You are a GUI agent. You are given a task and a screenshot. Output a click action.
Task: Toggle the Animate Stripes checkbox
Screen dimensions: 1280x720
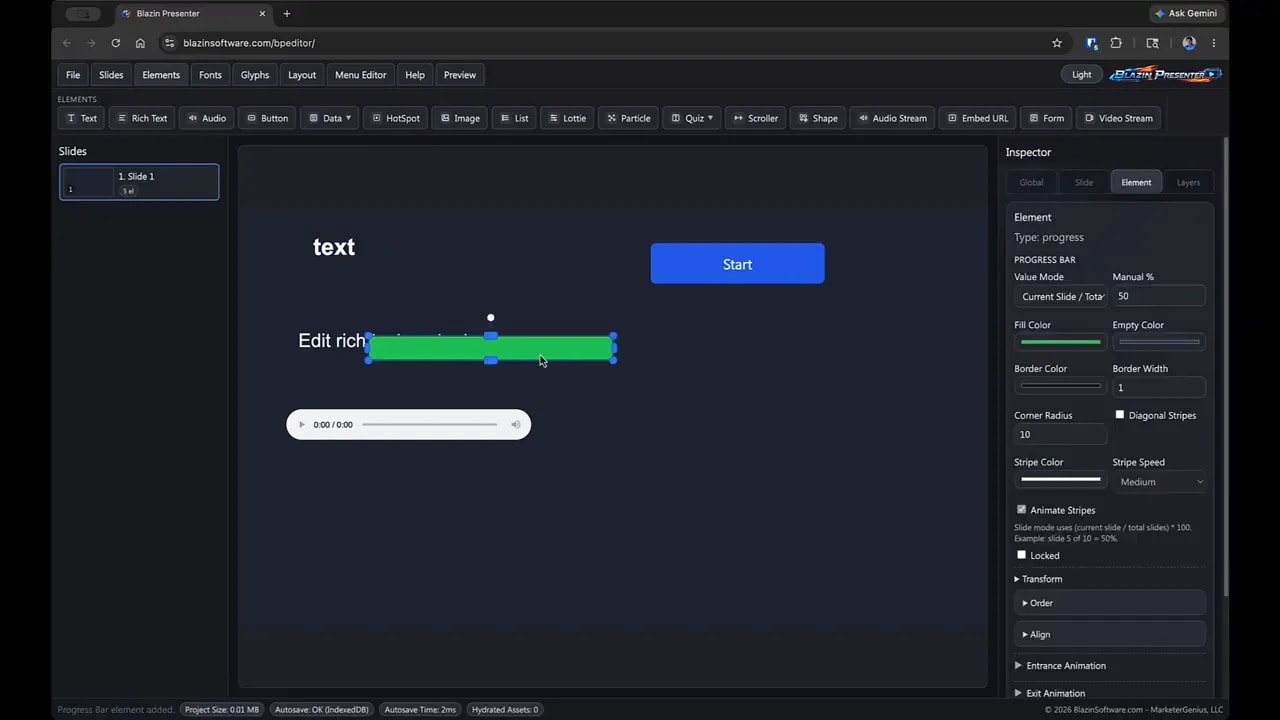pos(1021,509)
